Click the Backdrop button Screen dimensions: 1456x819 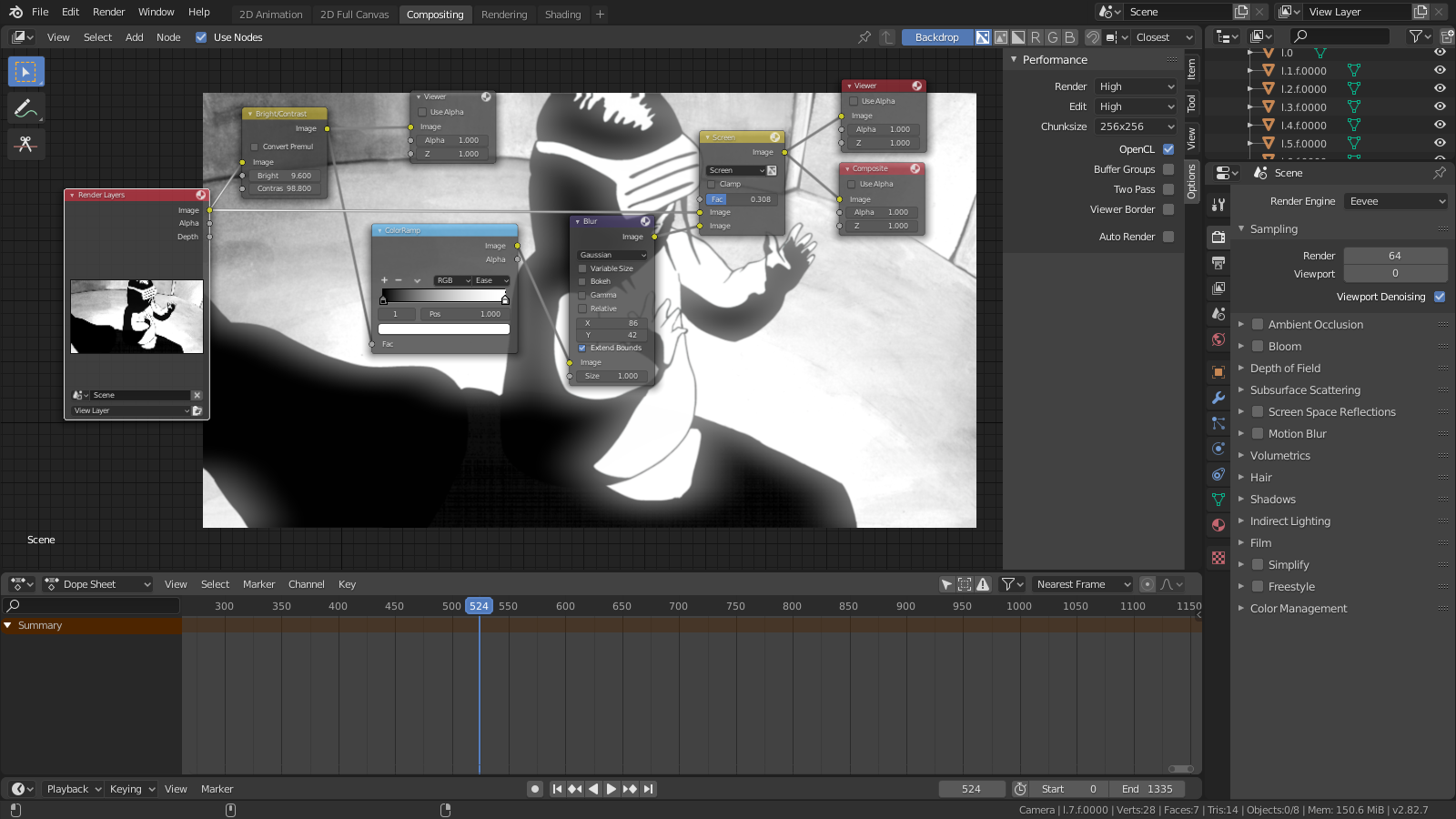(x=936, y=37)
